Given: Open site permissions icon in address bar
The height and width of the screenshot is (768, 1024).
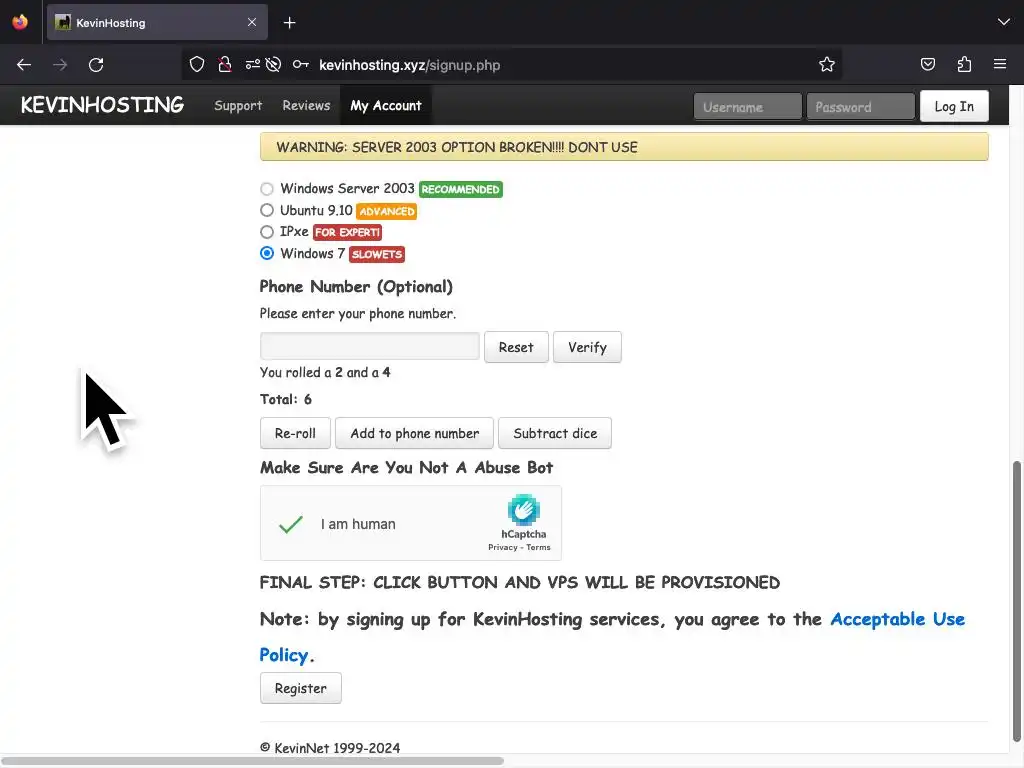Looking at the screenshot, I should [x=253, y=64].
